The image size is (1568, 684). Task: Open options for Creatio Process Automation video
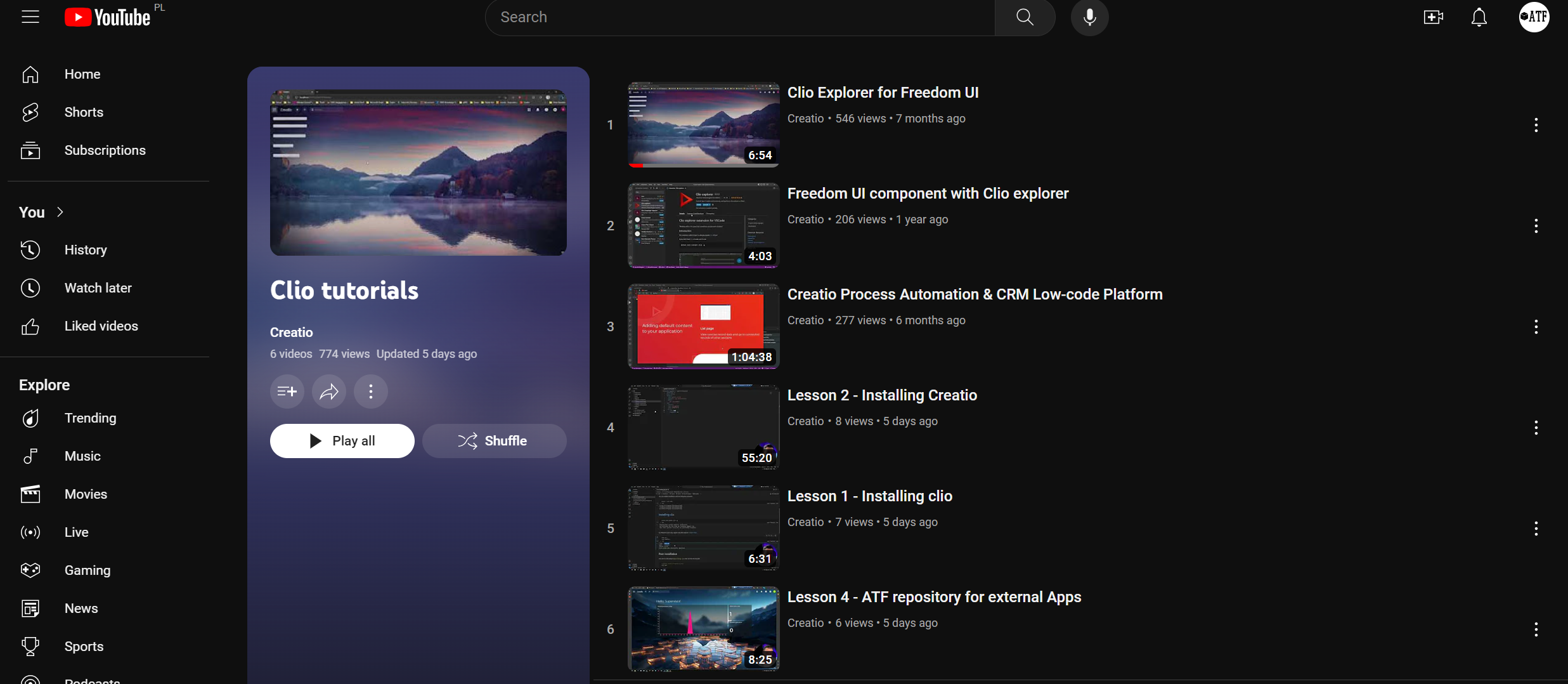click(x=1536, y=327)
